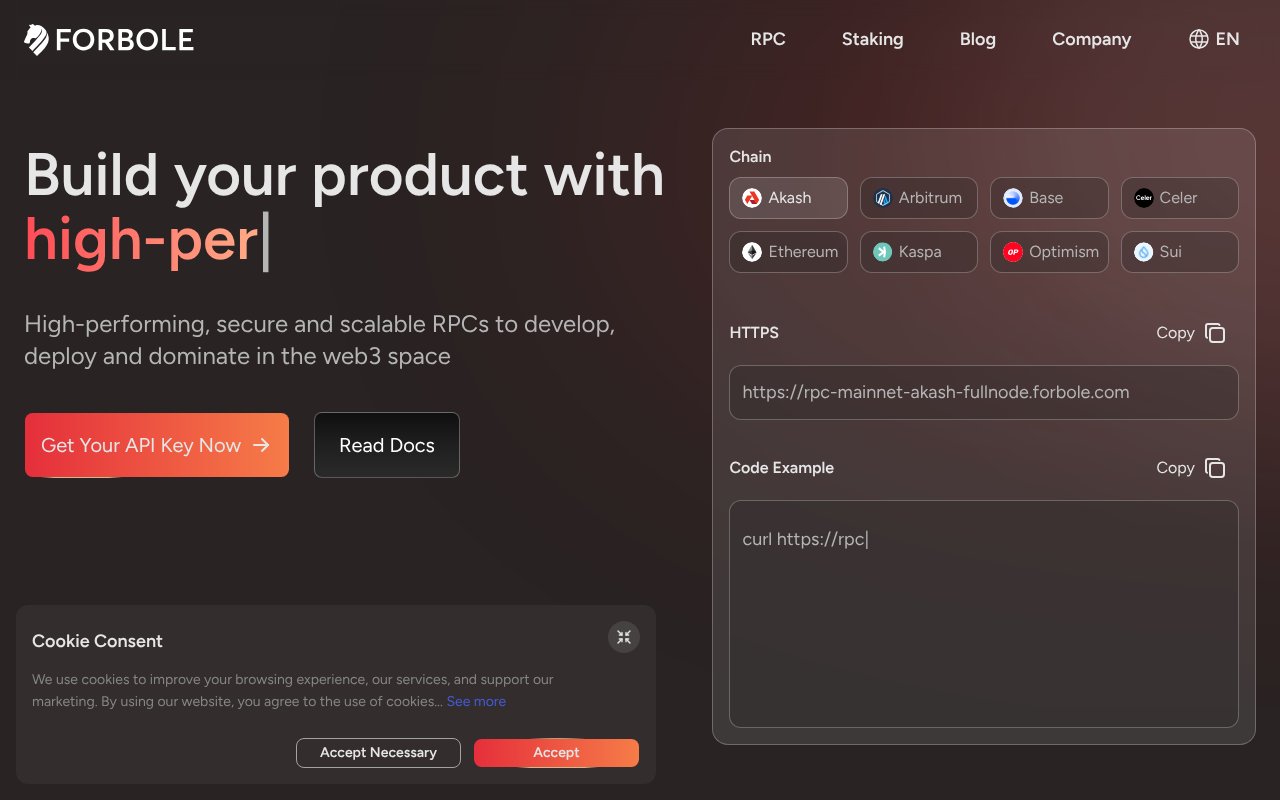
Task: Click the Arbitrum logo icon
Action: click(x=883, y=197)
